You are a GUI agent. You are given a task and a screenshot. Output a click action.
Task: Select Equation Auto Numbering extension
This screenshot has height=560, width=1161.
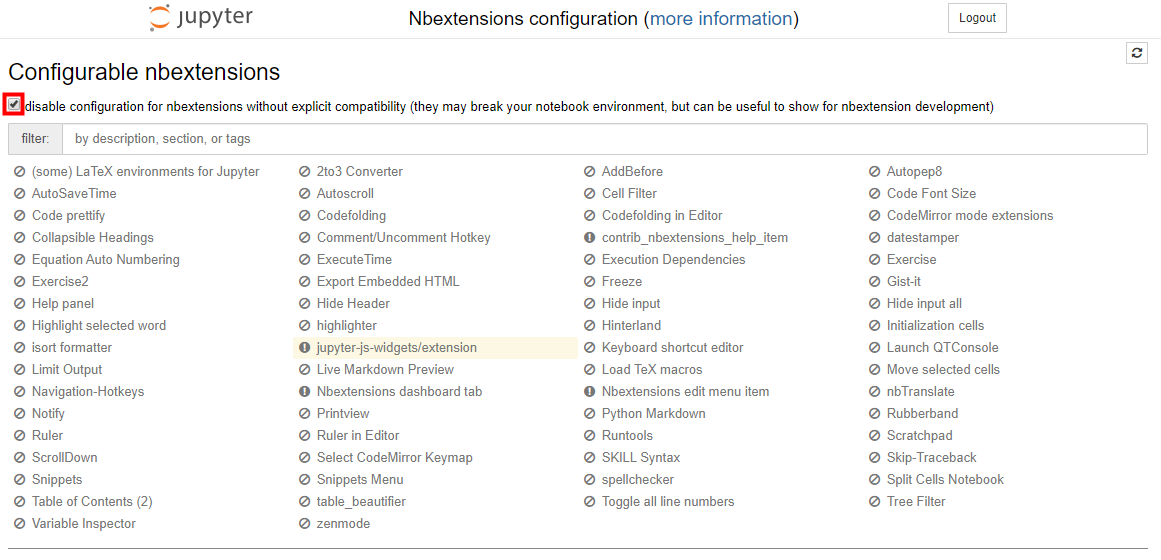[106, 260]
